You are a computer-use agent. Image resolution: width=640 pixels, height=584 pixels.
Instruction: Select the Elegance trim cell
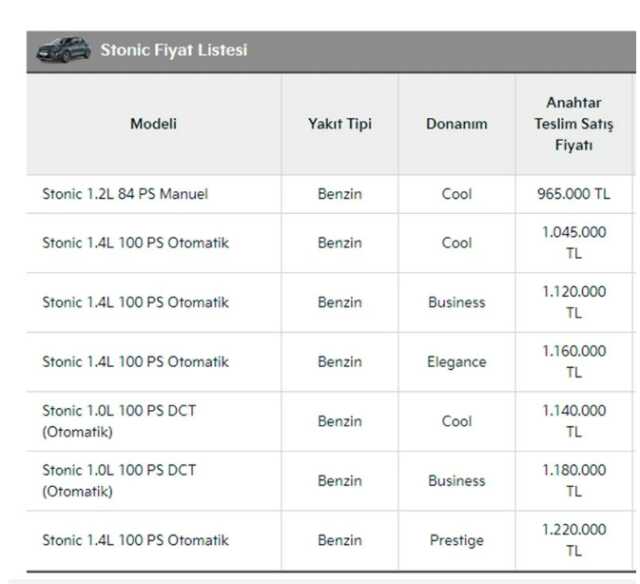pos(456,362)
